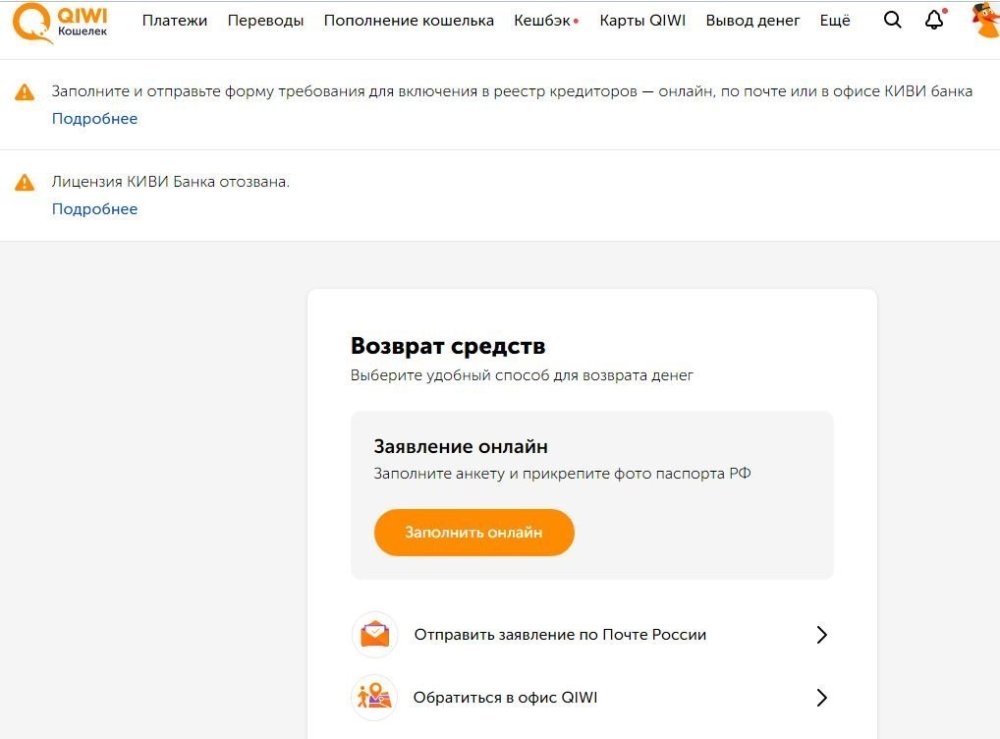
Task: Select Пополнение кошелька in navigation
Action: [408, 21]
